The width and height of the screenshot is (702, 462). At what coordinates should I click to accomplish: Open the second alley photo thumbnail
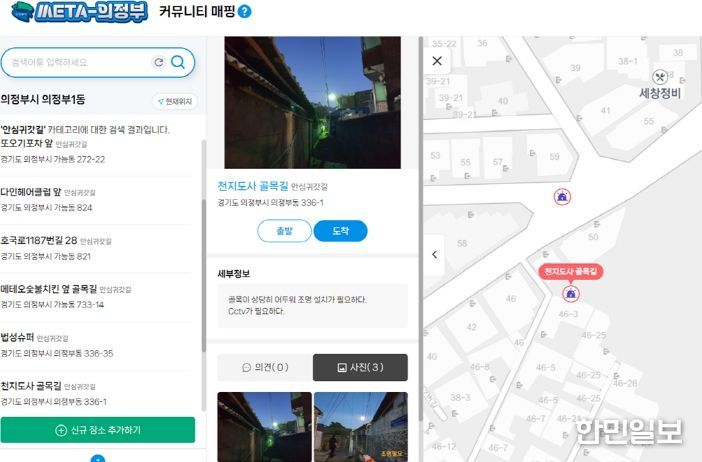(x=361, y=427)
